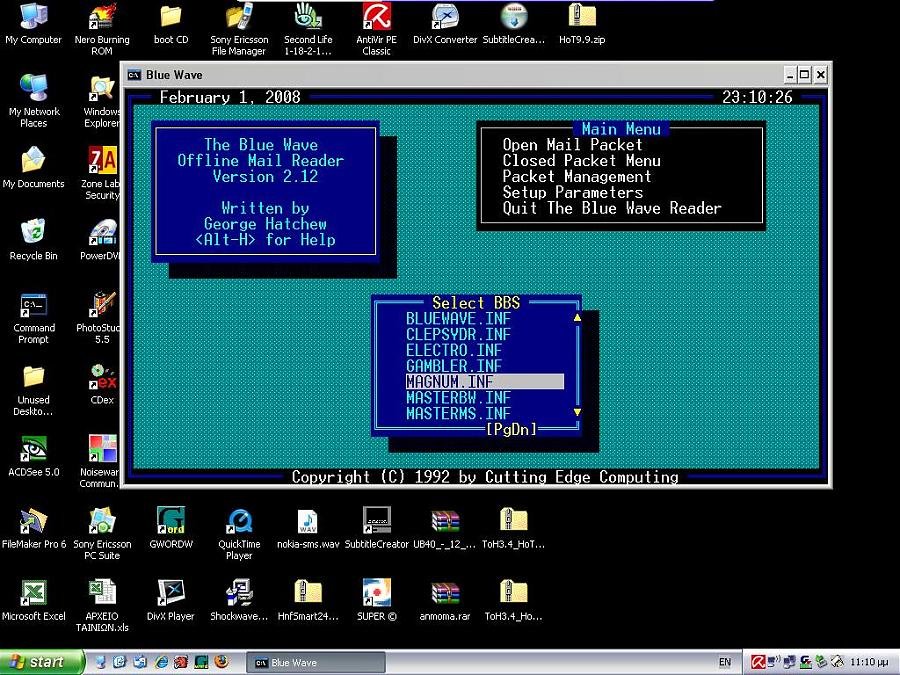900x675 pixels.
Task: Launch the Shockwave desktop shortcut
Action: (x=239, y=600)
